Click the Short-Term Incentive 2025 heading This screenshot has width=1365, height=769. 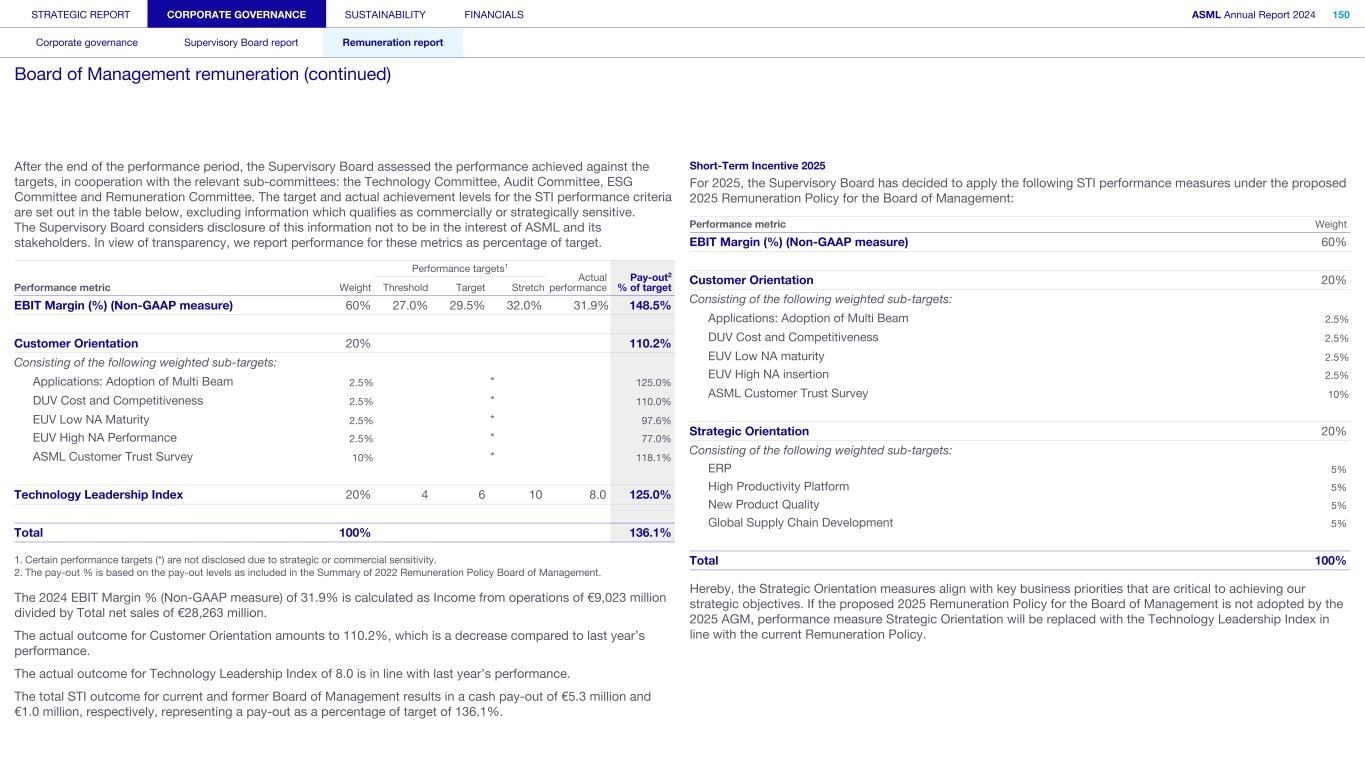click(x=757, y=165)
